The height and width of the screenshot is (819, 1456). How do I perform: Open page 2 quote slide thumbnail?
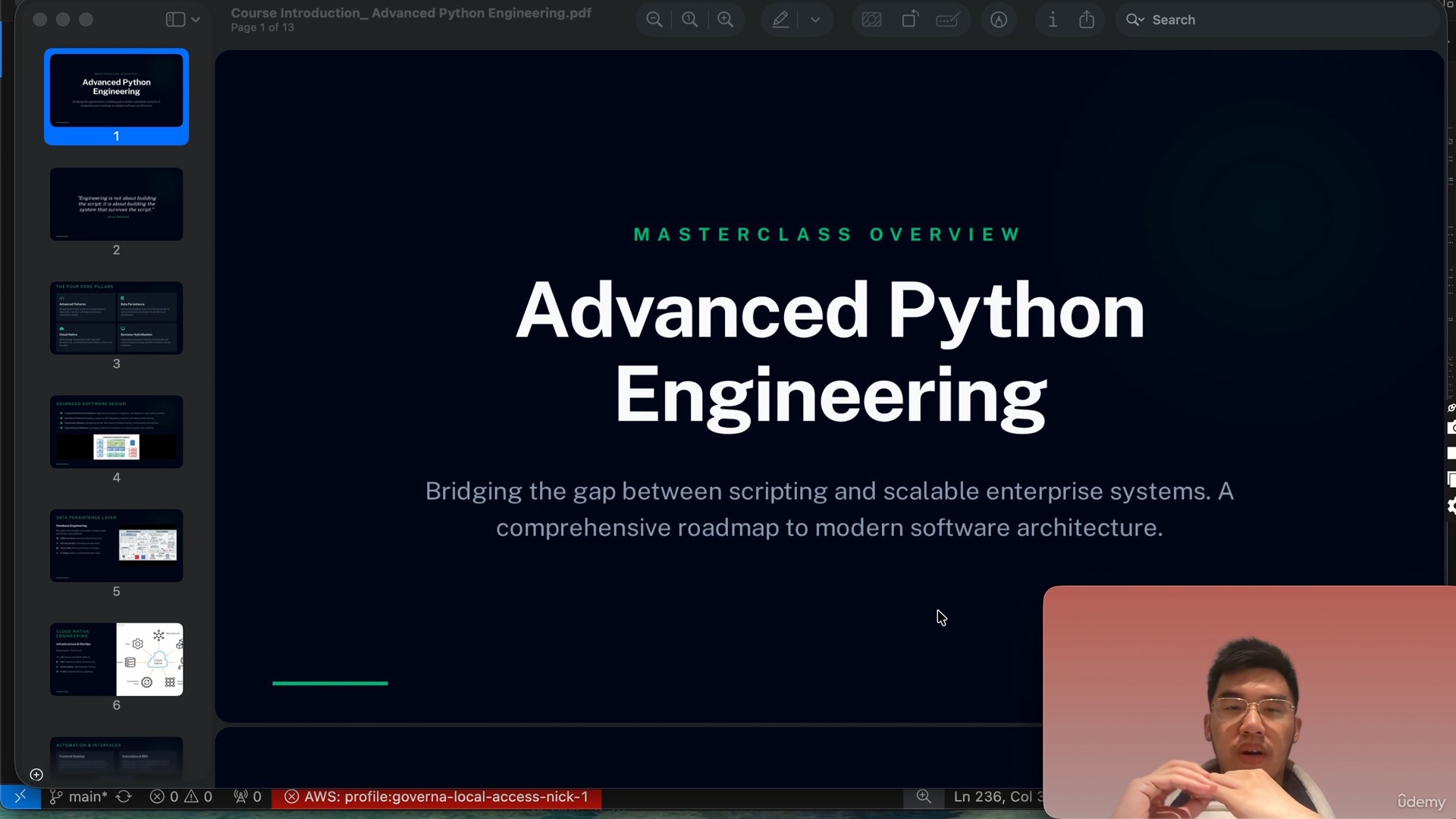click(117, 204)
